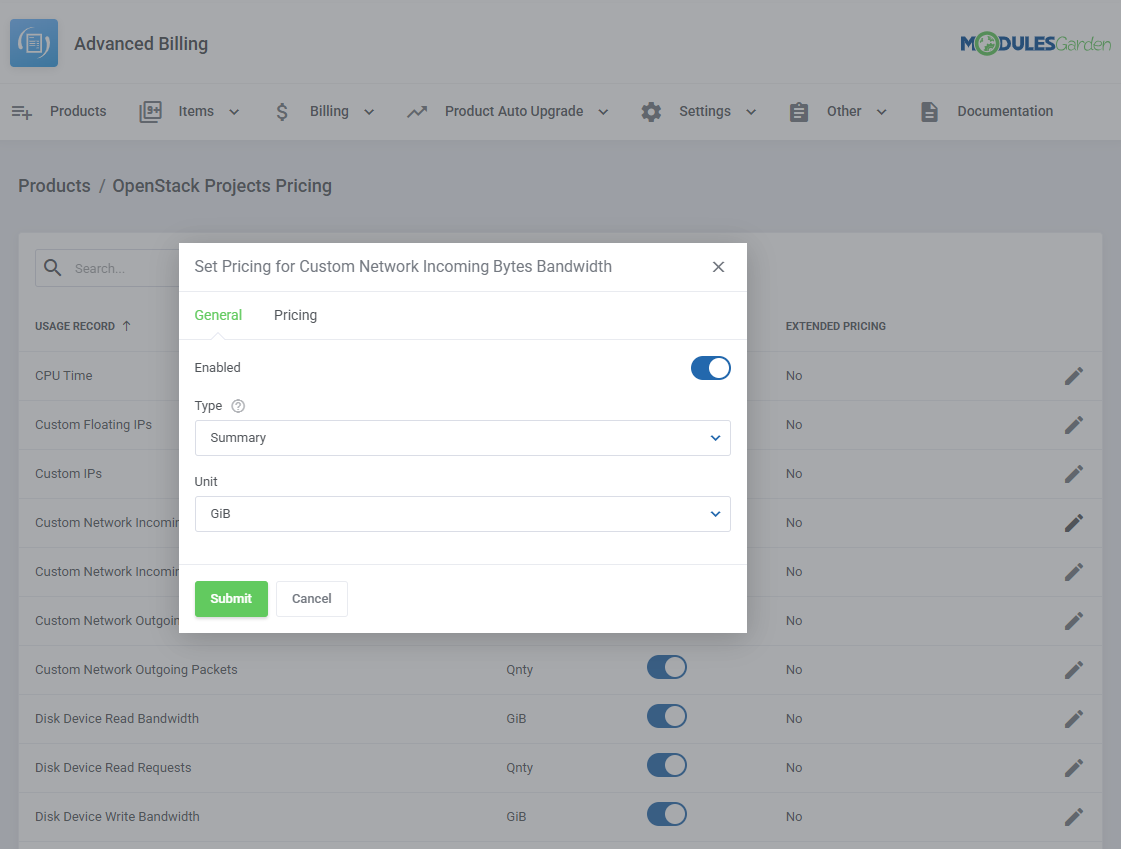Edit Disk Device Read Bandwidth record
1121x849 pixels.
(x=1073, y=718)
